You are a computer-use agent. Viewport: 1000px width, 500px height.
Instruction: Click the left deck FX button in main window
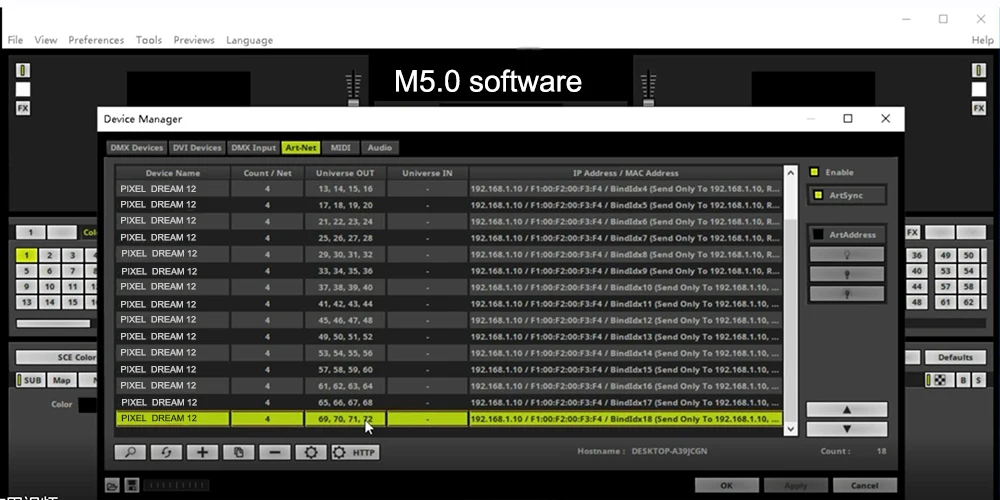pos(23,108)
